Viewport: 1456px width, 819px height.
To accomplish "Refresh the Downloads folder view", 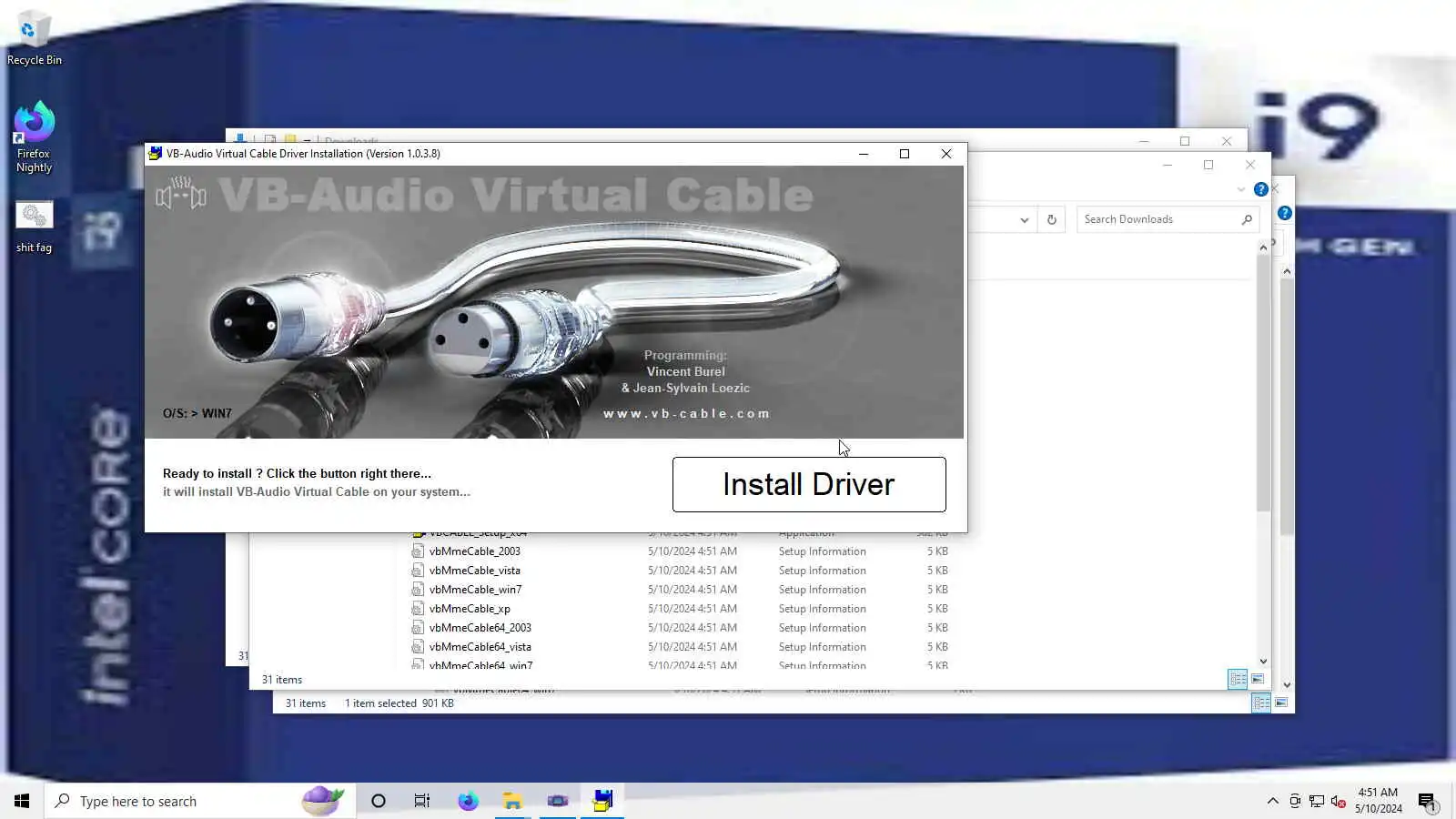I will (x=1052, y=219).
